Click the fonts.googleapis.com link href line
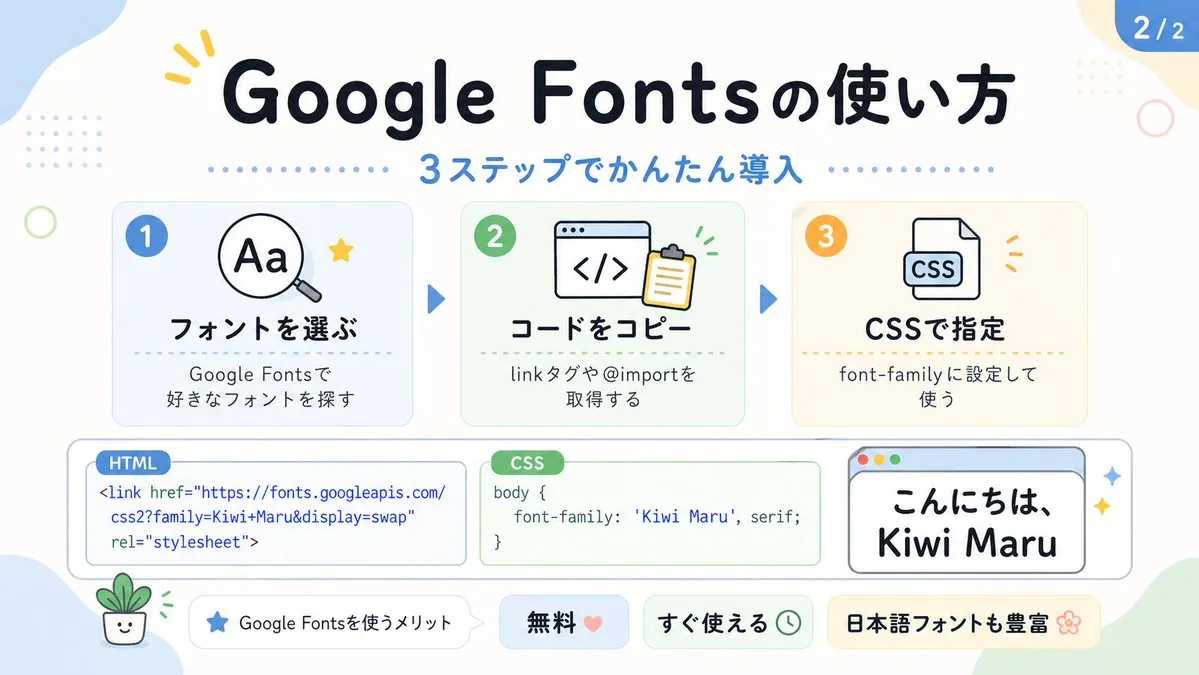 pyautogui.click(x=272, y=492)
